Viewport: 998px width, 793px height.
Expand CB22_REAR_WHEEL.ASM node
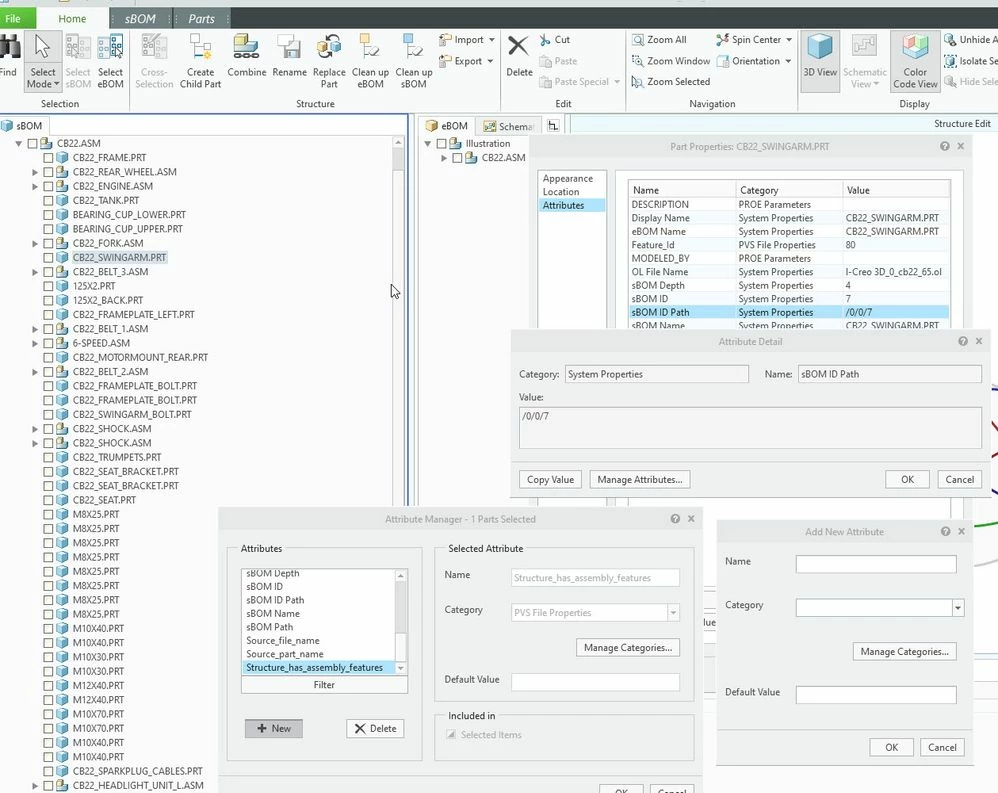tap(35, 172)
